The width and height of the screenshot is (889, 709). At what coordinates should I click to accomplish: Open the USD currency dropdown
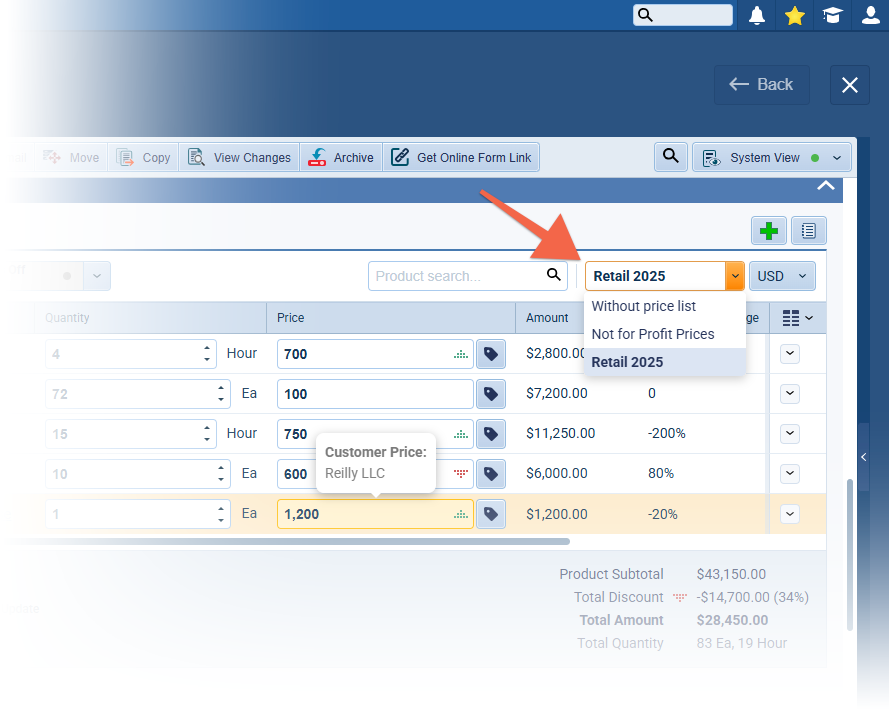[x=782, y=276]
